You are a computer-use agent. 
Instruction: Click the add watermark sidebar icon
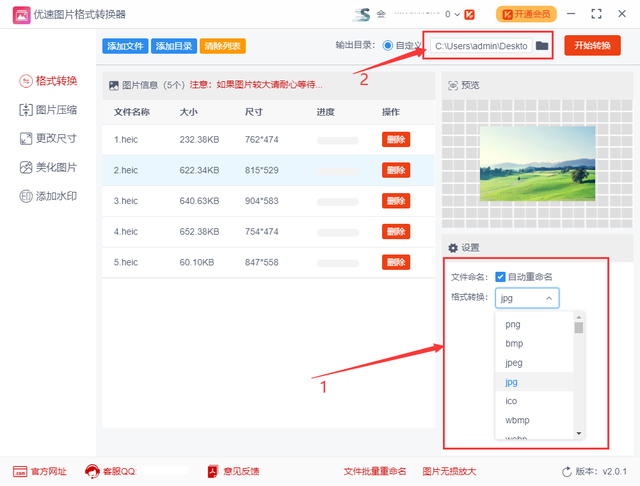pyautogui.click(x=26, y=196)
